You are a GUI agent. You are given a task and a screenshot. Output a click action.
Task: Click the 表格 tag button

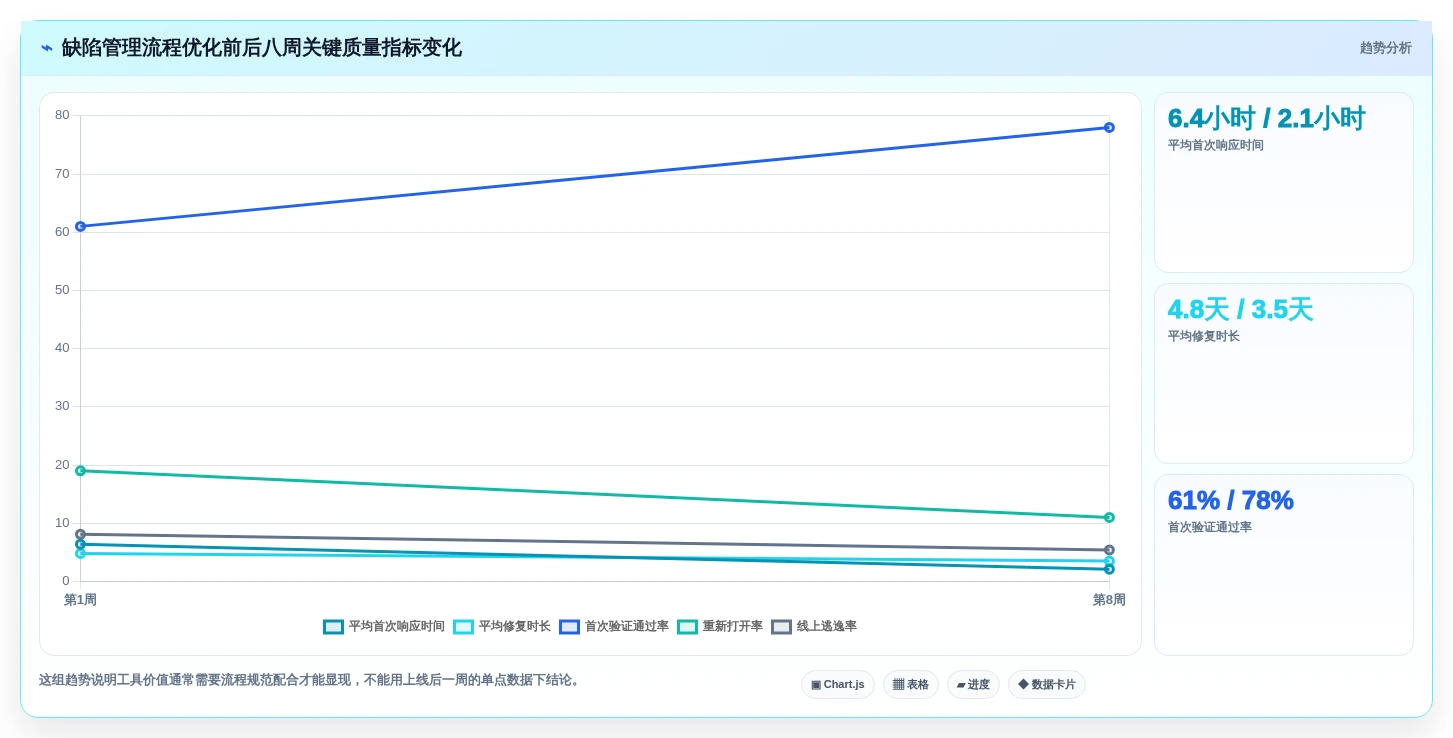click(x=911, y=685)
